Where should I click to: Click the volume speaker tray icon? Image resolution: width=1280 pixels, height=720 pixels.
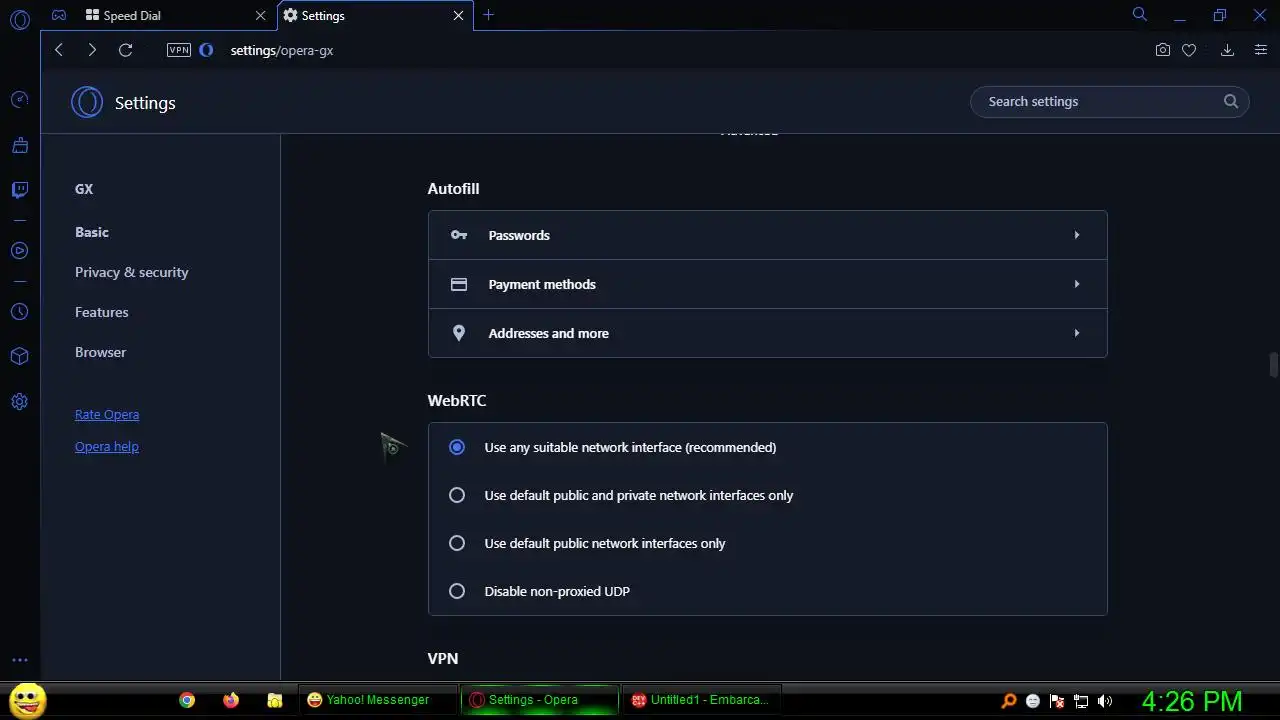coord(1105,701)
